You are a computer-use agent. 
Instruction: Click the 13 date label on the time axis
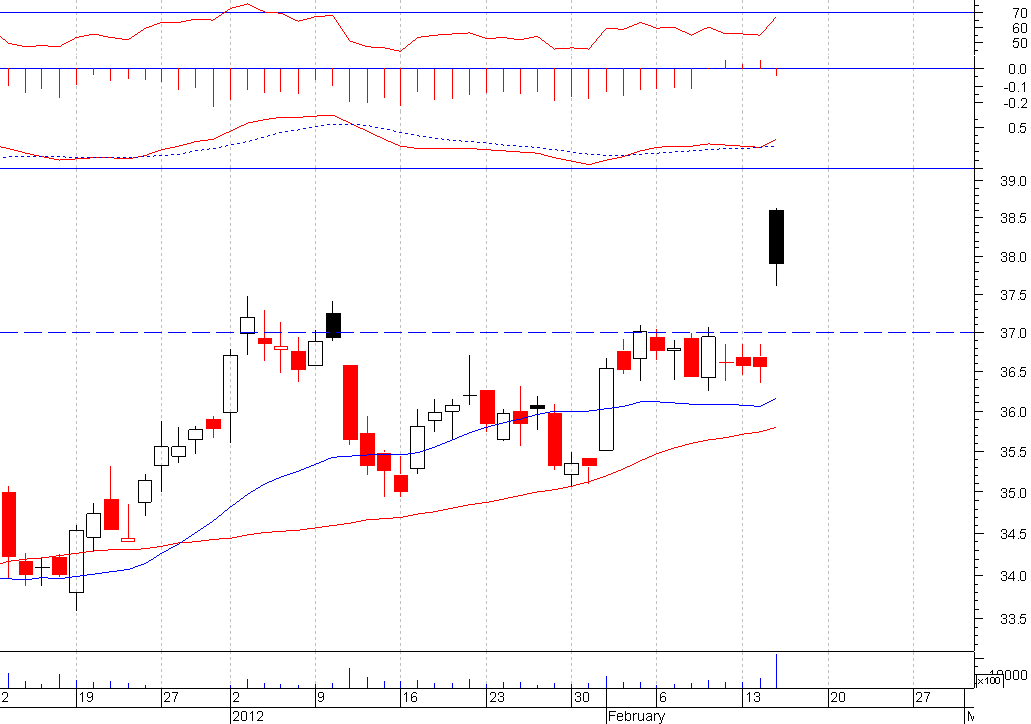pos(753,697)
